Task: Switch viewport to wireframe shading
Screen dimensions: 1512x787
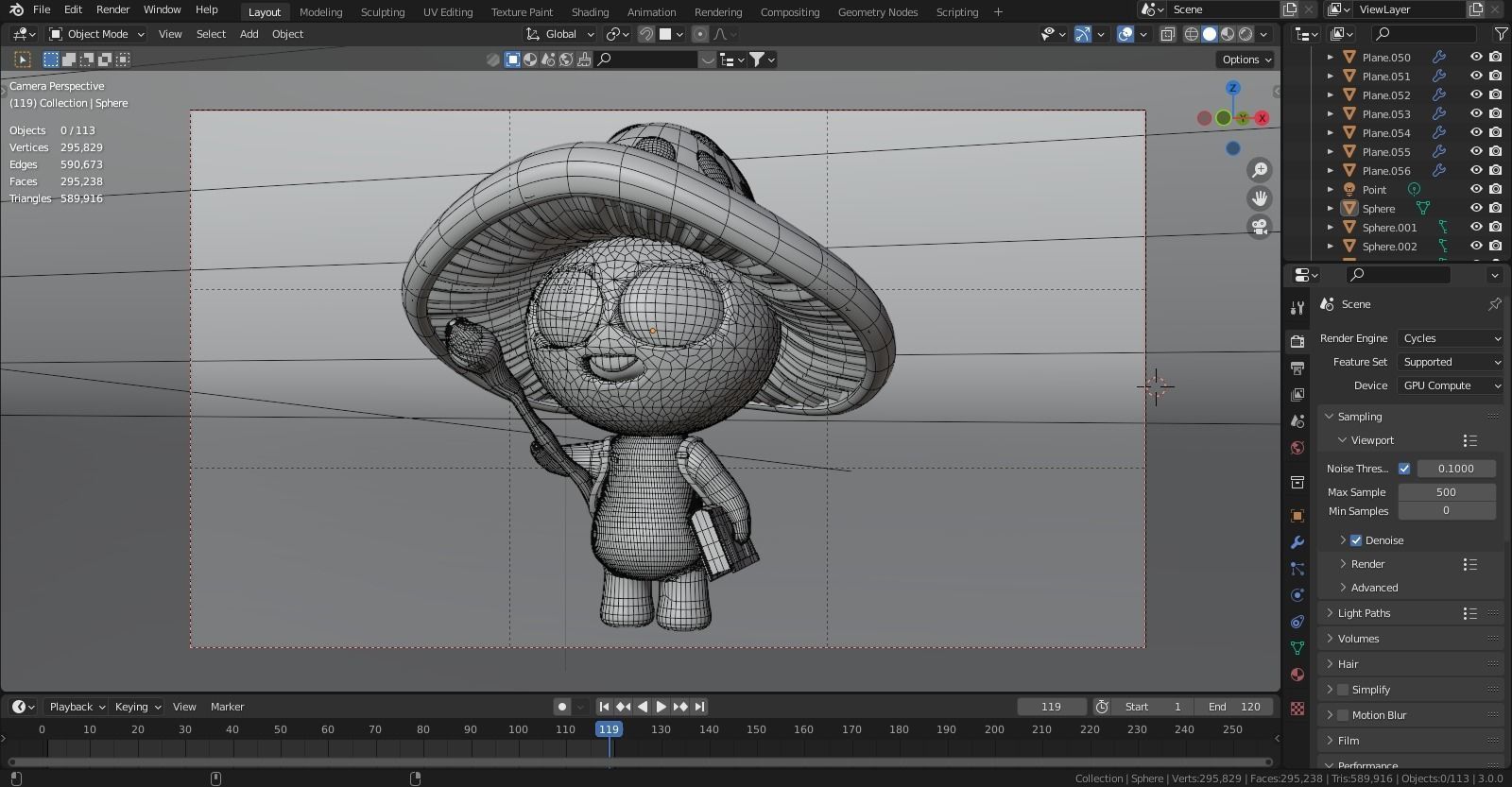Action: click(x=1192, y=34)
